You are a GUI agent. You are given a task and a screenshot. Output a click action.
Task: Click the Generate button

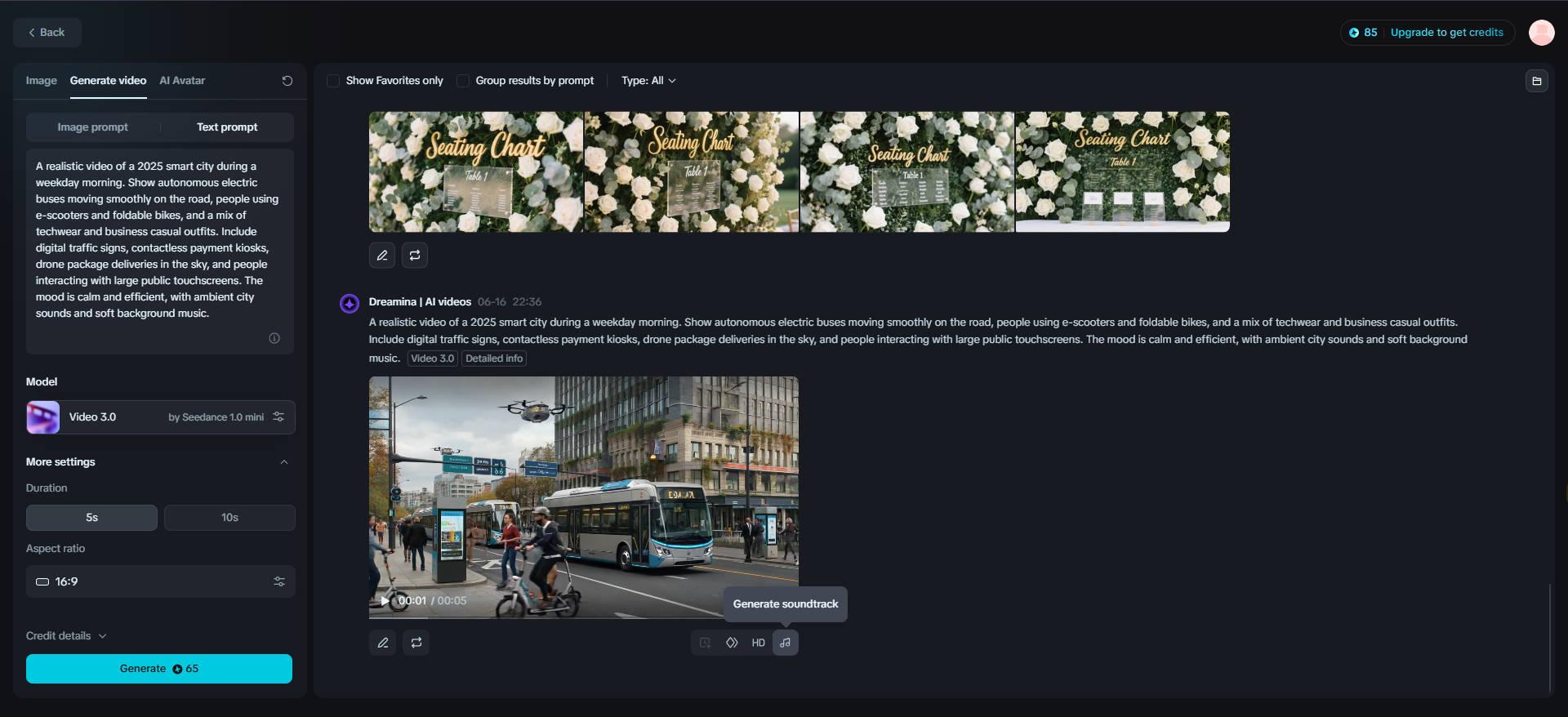click(159, 669)
